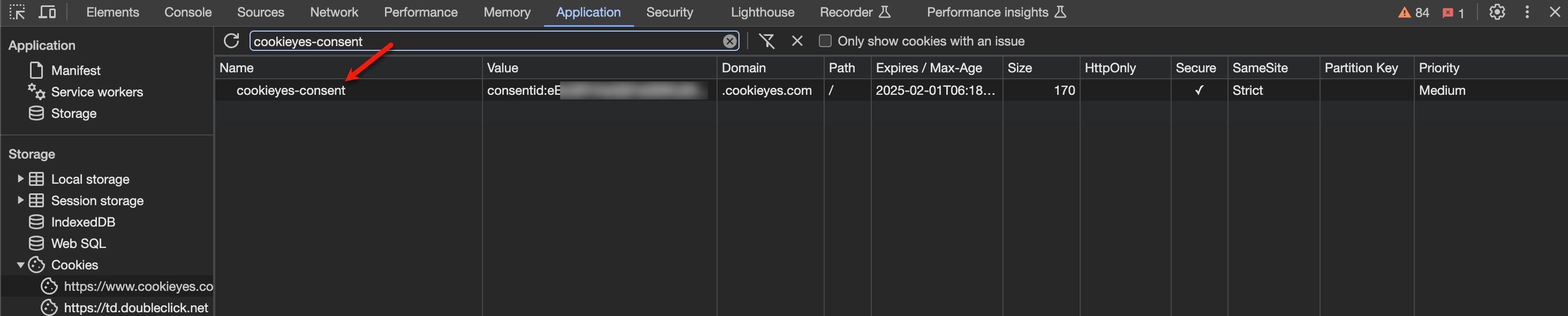Click the clear filtered cookies icon
Screen dimensions: 1568x316
(766, 41)
